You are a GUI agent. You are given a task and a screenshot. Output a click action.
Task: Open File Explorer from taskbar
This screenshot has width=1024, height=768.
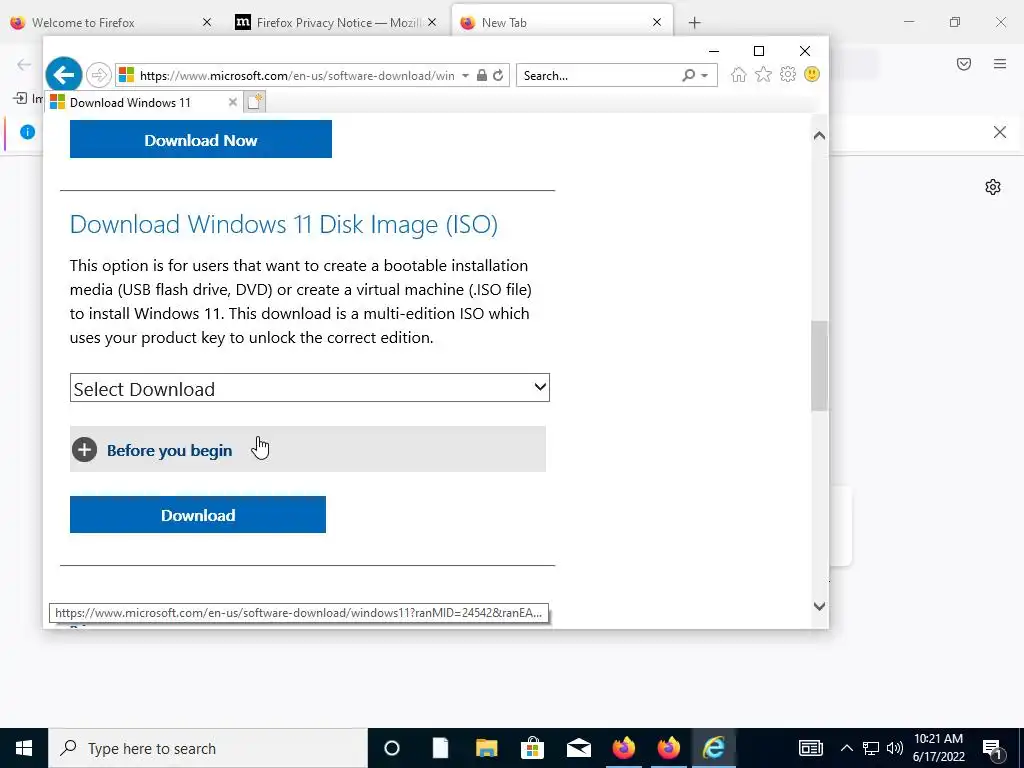point(487,748)
